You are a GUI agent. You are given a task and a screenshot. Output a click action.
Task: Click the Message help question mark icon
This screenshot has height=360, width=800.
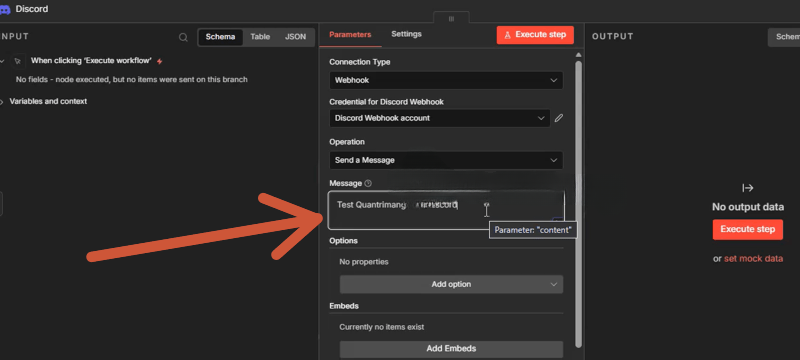(368, 184)
